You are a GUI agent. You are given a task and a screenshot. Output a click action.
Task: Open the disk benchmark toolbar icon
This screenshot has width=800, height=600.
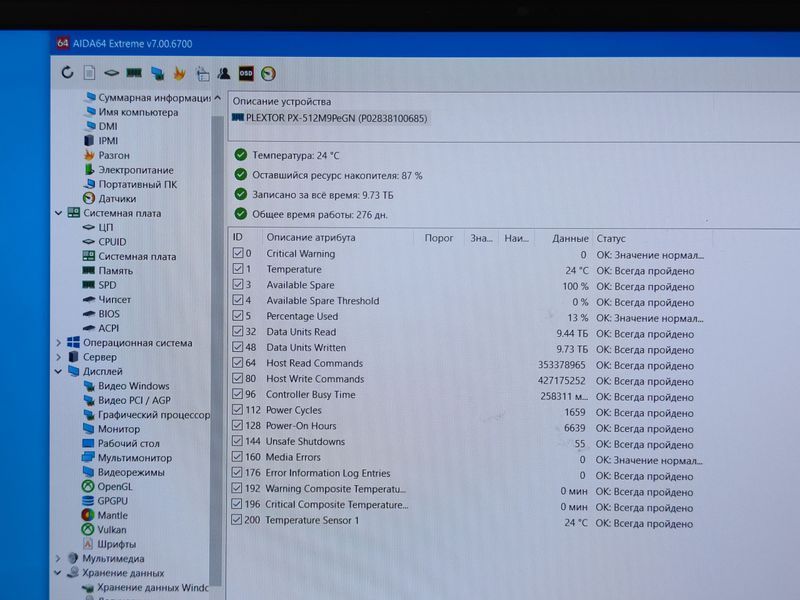point(111,73)
